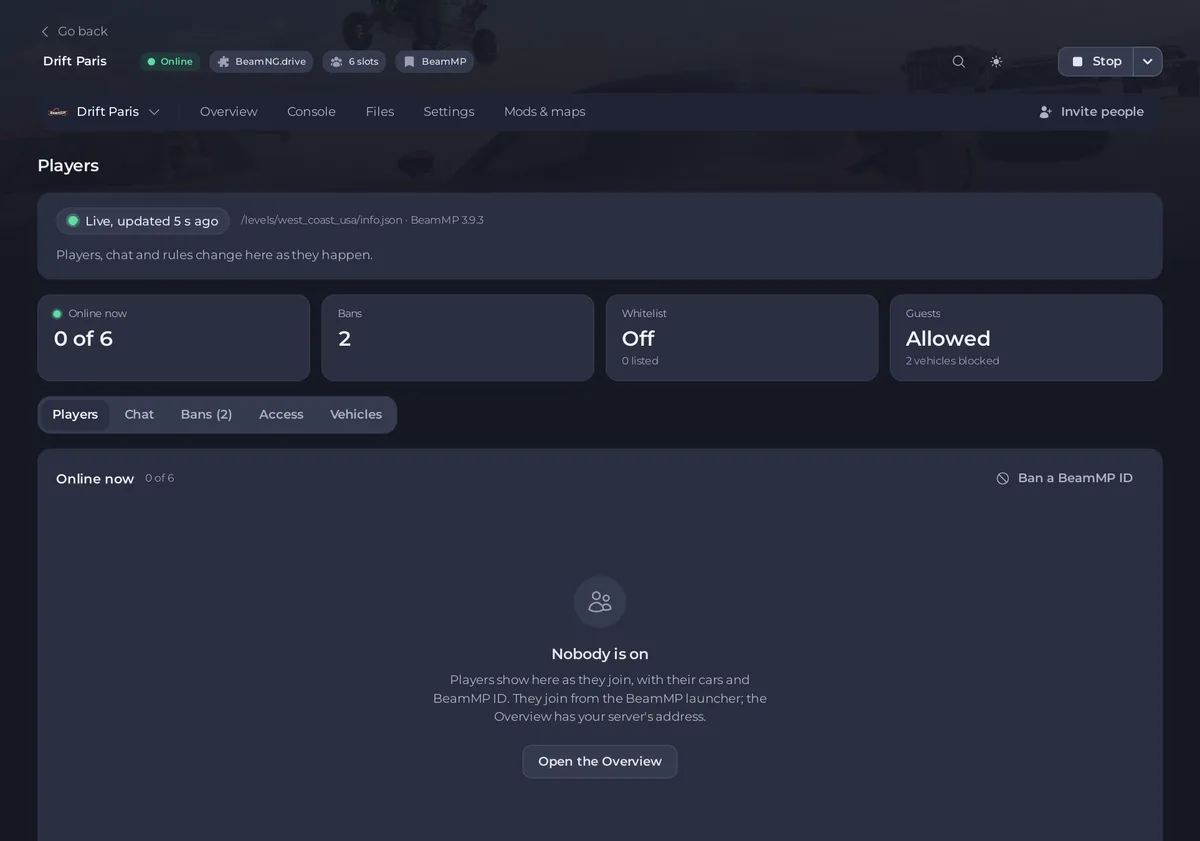Screen dimensions: 1200x841
Task: Open the Console nav tab
Action: tap(311, 112)
